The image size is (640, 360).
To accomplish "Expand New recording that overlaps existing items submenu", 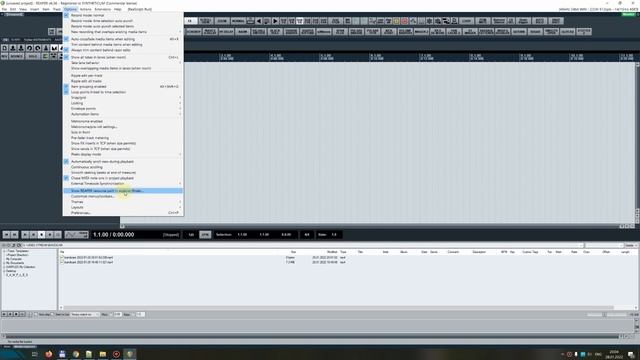I will [123, 32].
